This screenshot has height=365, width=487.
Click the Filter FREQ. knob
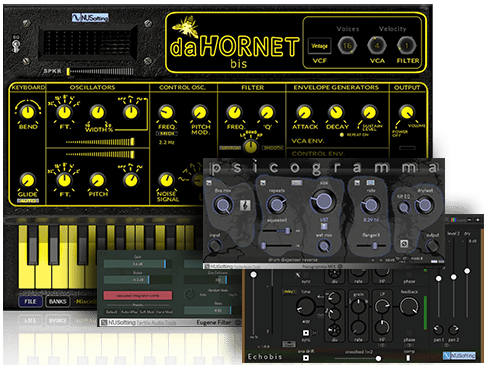point(234,112)
